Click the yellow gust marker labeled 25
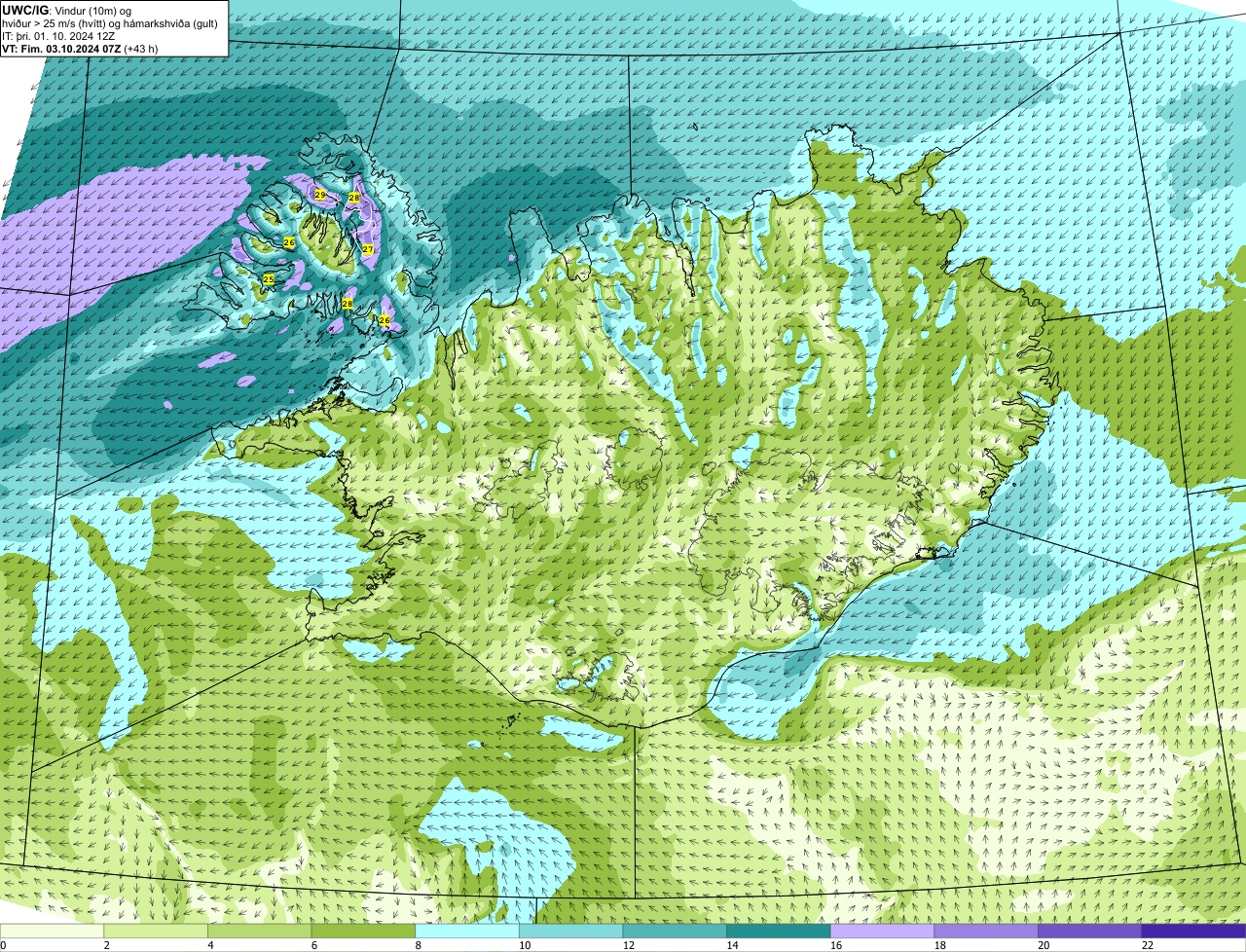The image size is (1246, 952). [269, 280]
